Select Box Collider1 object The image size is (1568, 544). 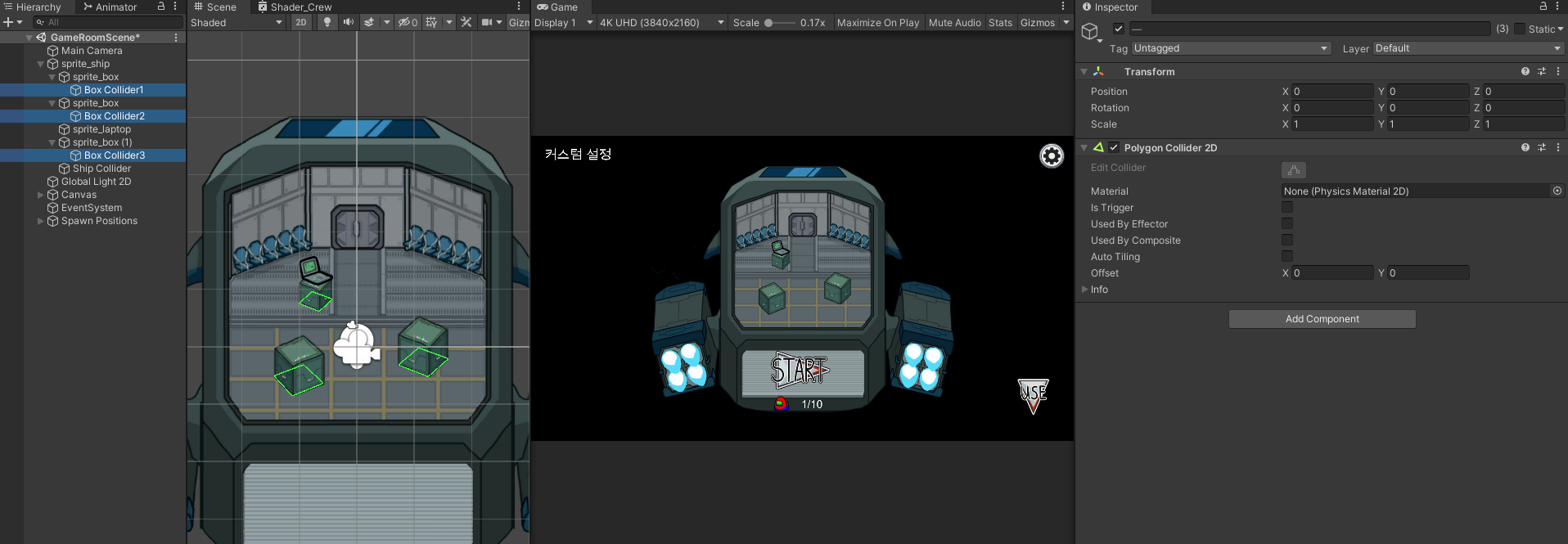pos(114,90)
